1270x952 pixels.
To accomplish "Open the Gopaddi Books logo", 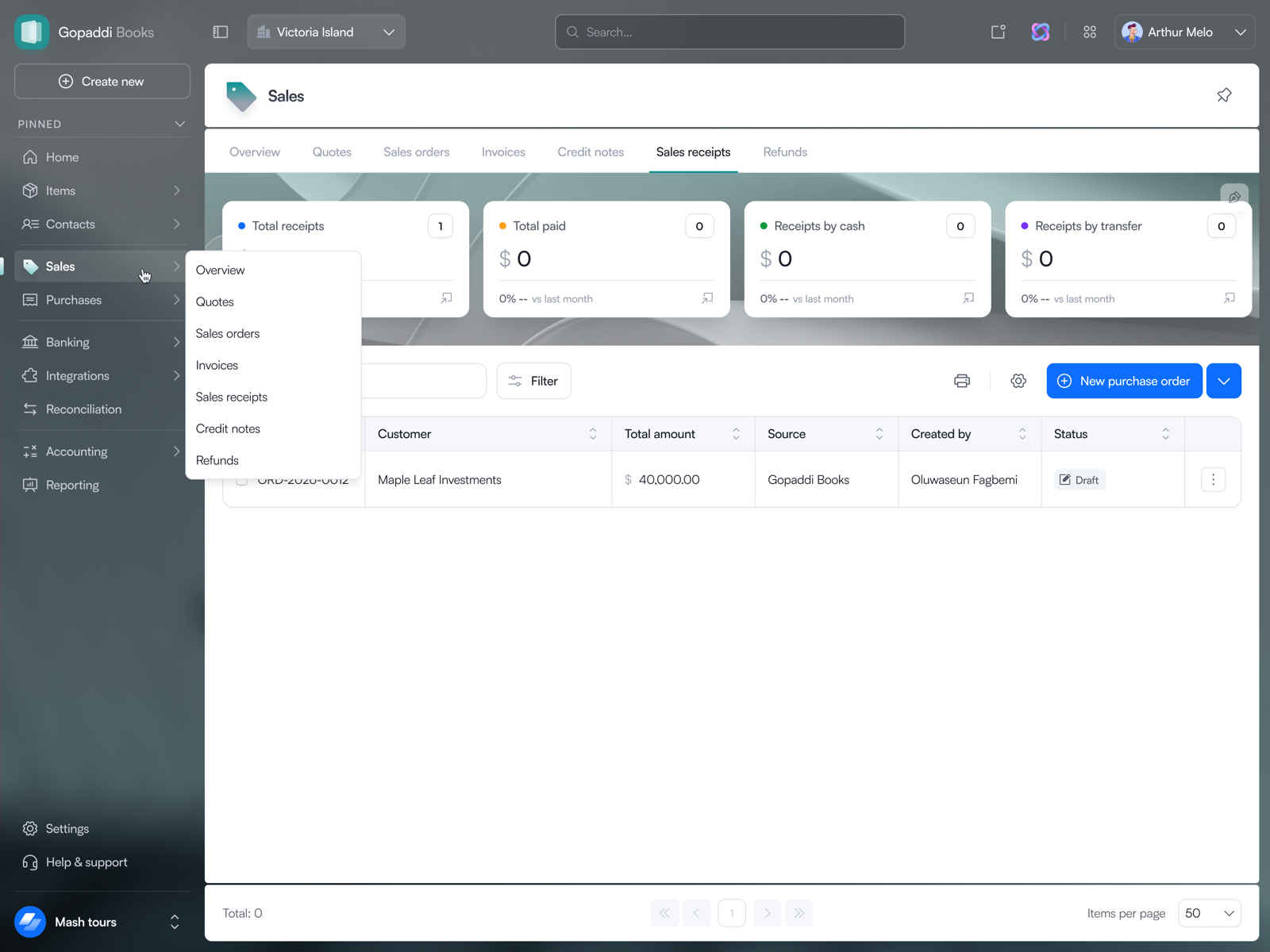I will [32, 32].
